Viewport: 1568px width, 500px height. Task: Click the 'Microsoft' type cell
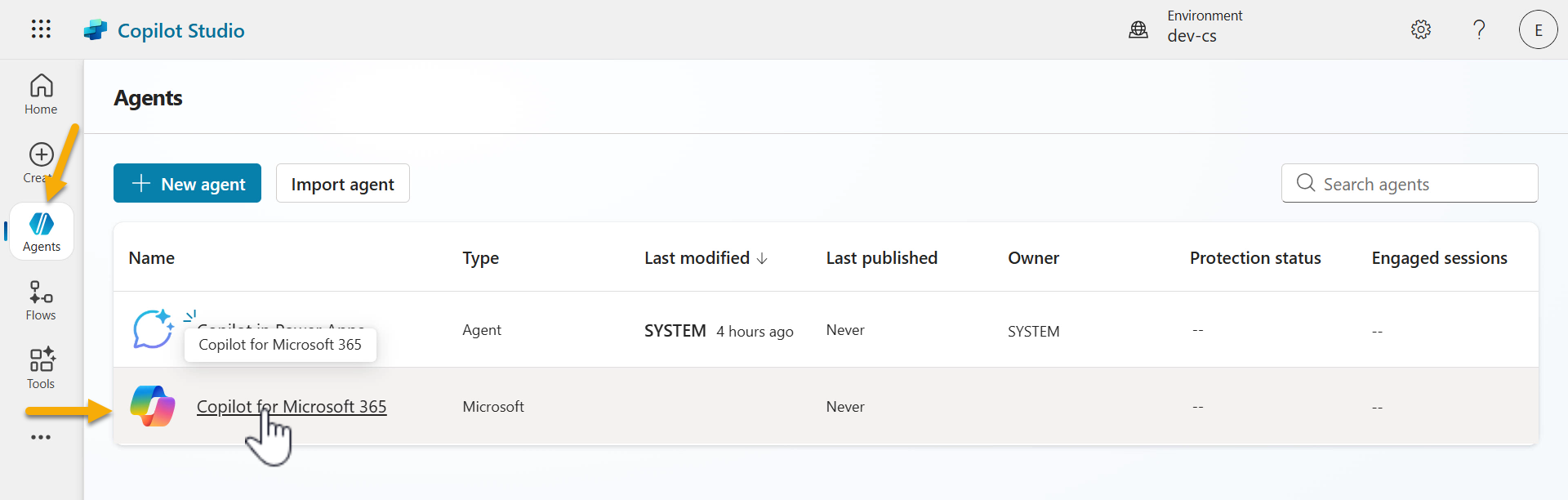point(493,407)
